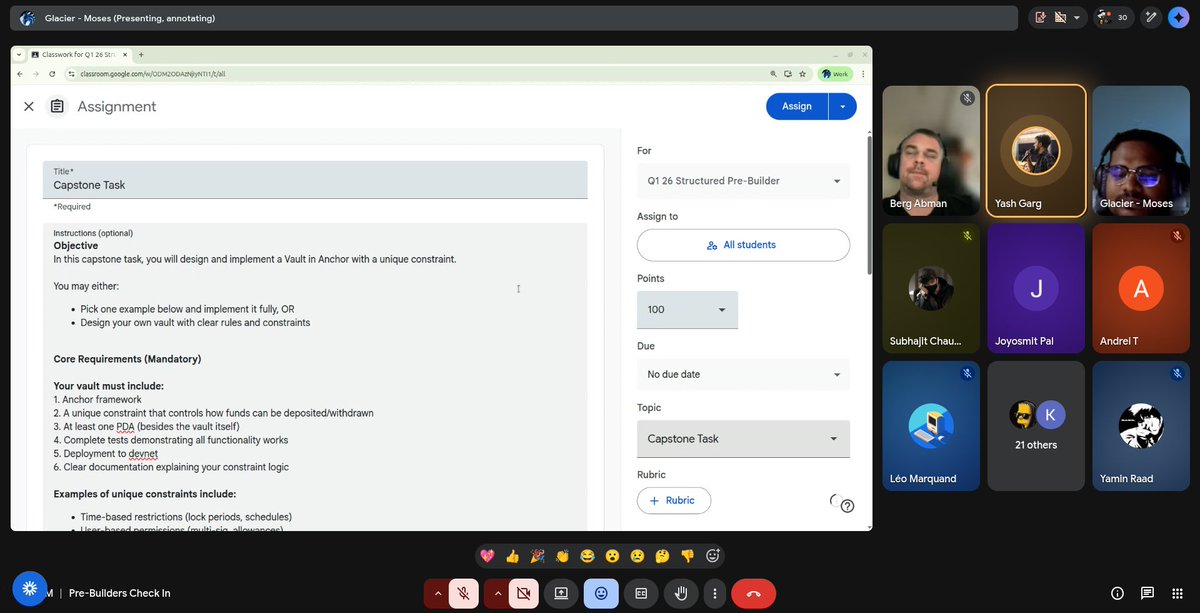Open the Points 100 dropdown
This screenshot has width=1200, height=613.
[x=687, y=309]
